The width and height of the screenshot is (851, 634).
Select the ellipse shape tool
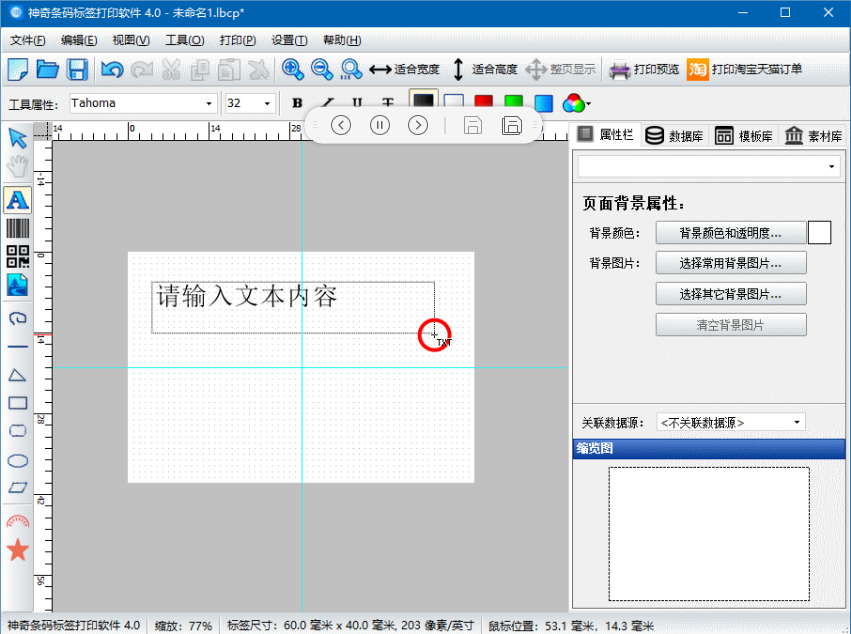click(x=17, y=460)
